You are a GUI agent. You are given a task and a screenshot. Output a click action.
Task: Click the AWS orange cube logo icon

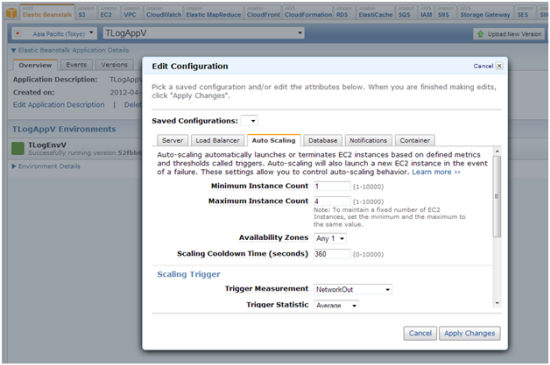click(x=12, y=13)
